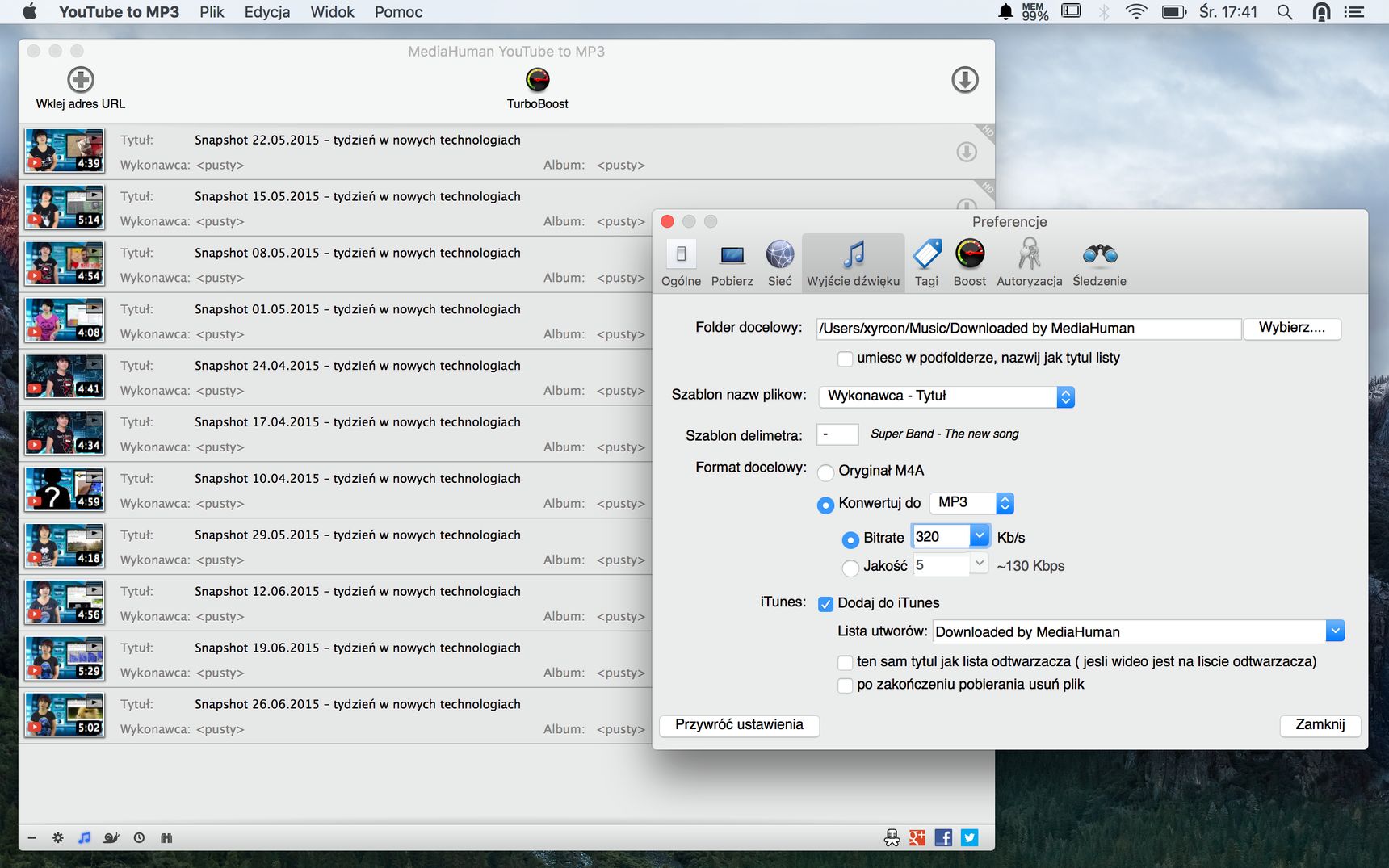Click the Wklej adres URL plus icon
Image resolution: width=1389 pixels, height=868 pixels.
[x=80, y=80]
